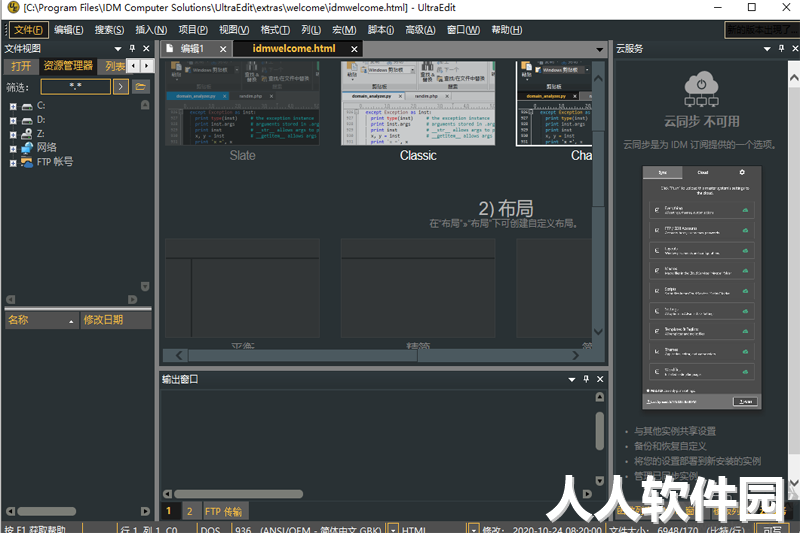Open the 宏(M) menu
Screen dimensions: 800x533
click(344, 30)
